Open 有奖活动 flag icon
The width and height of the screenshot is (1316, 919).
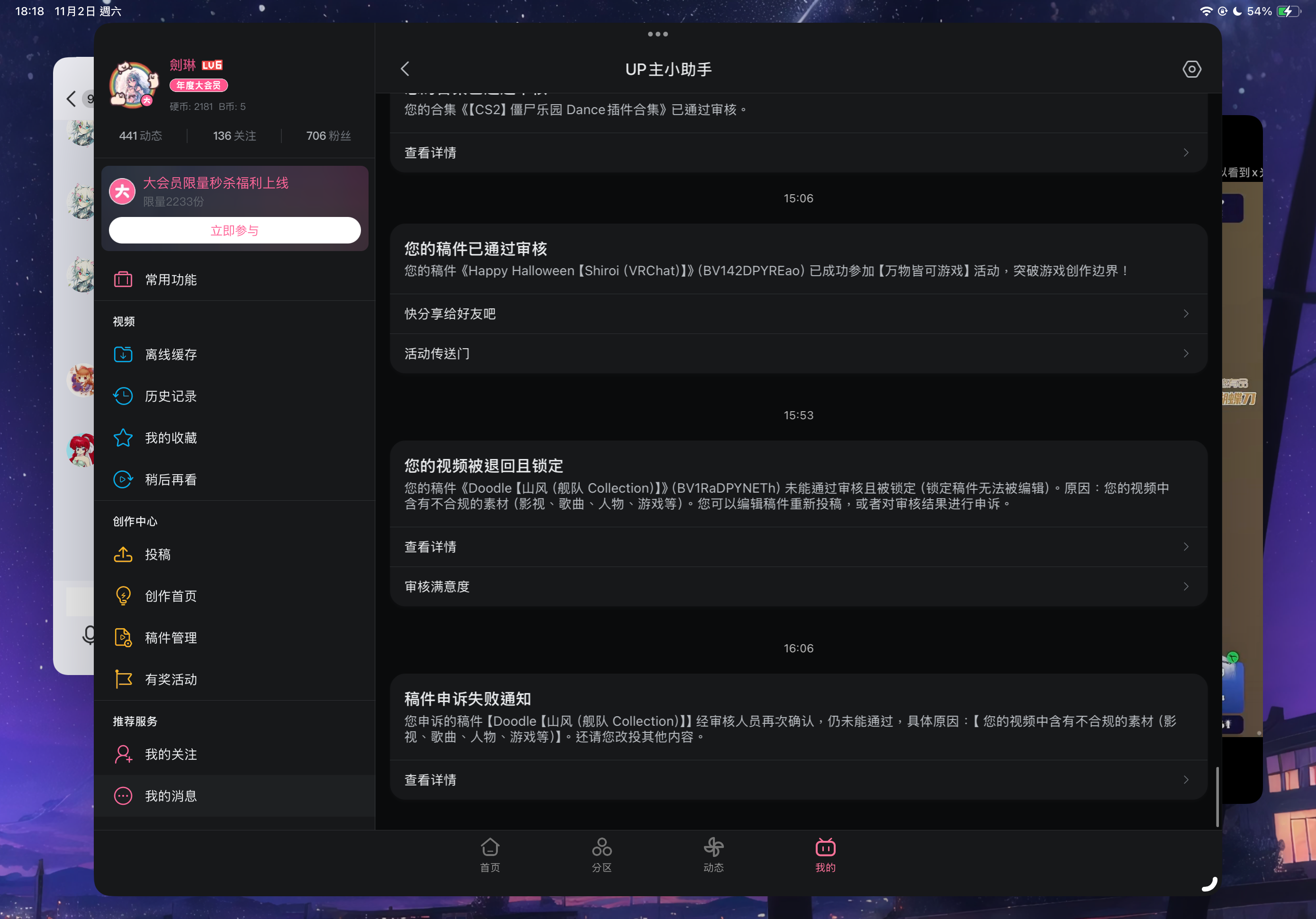[x=123, y=679]
